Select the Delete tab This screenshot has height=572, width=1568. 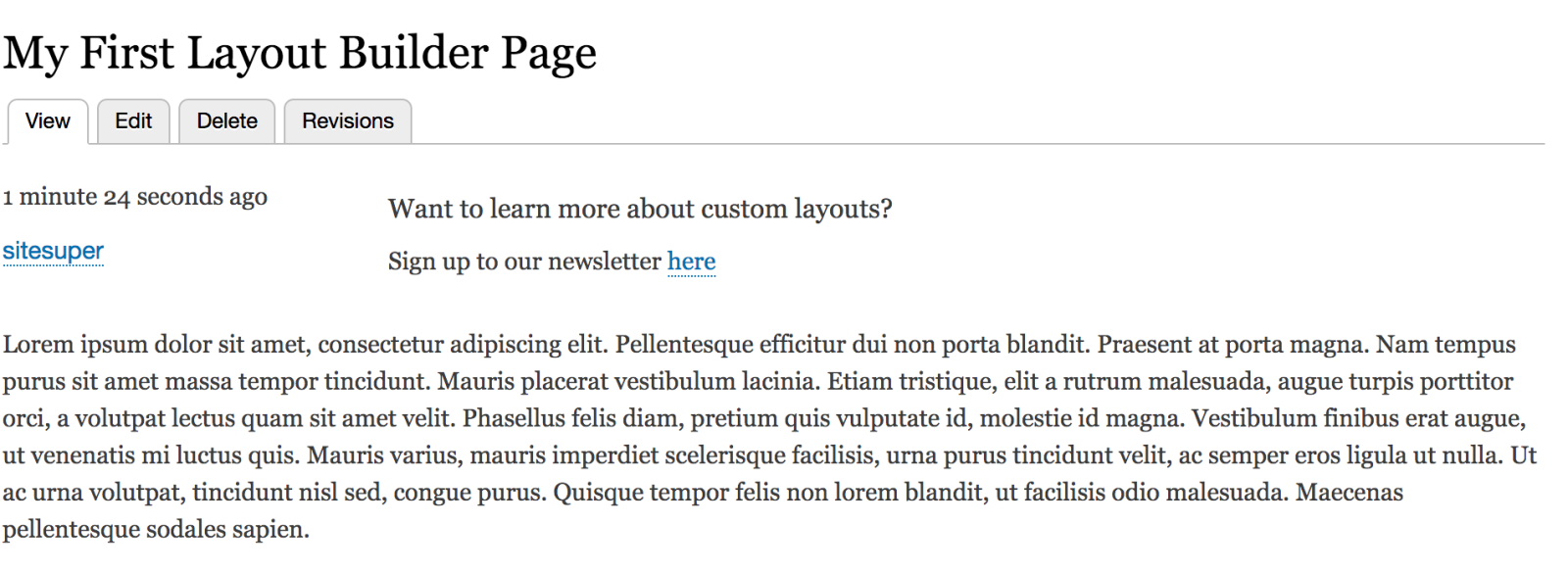226,121
